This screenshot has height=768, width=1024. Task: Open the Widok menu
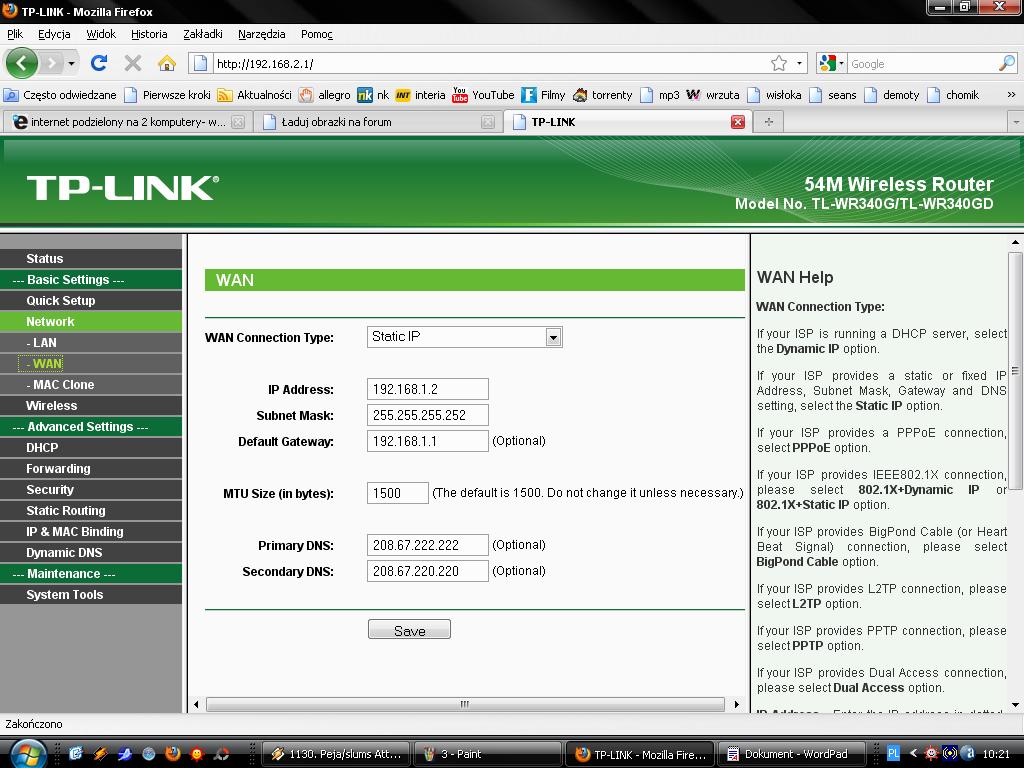click(x=101, y=34)
